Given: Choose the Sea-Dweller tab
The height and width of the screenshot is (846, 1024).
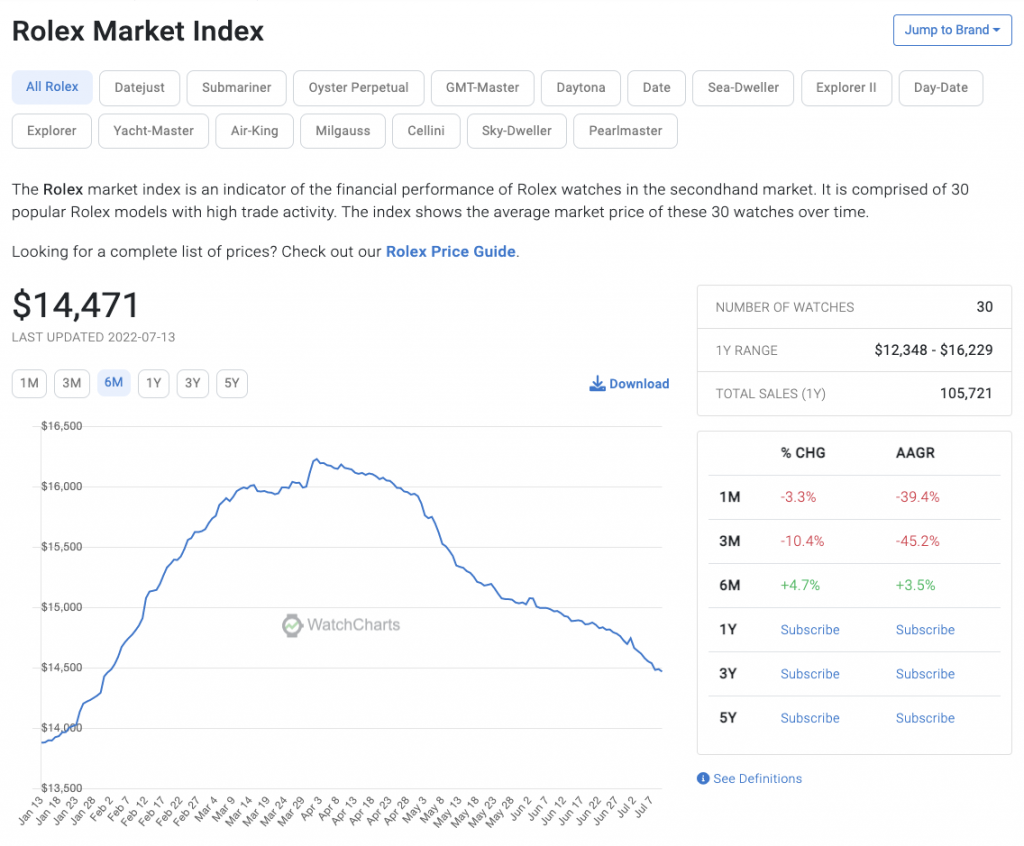Looking at the screenshot, I should pyautogui.click(x=743, y=88).
